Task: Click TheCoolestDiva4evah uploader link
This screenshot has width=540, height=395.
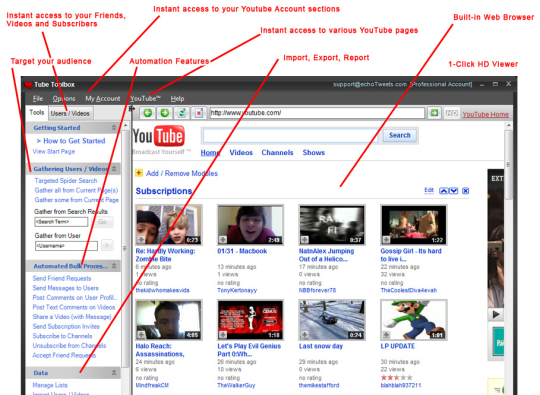Action: click(408, 290)
